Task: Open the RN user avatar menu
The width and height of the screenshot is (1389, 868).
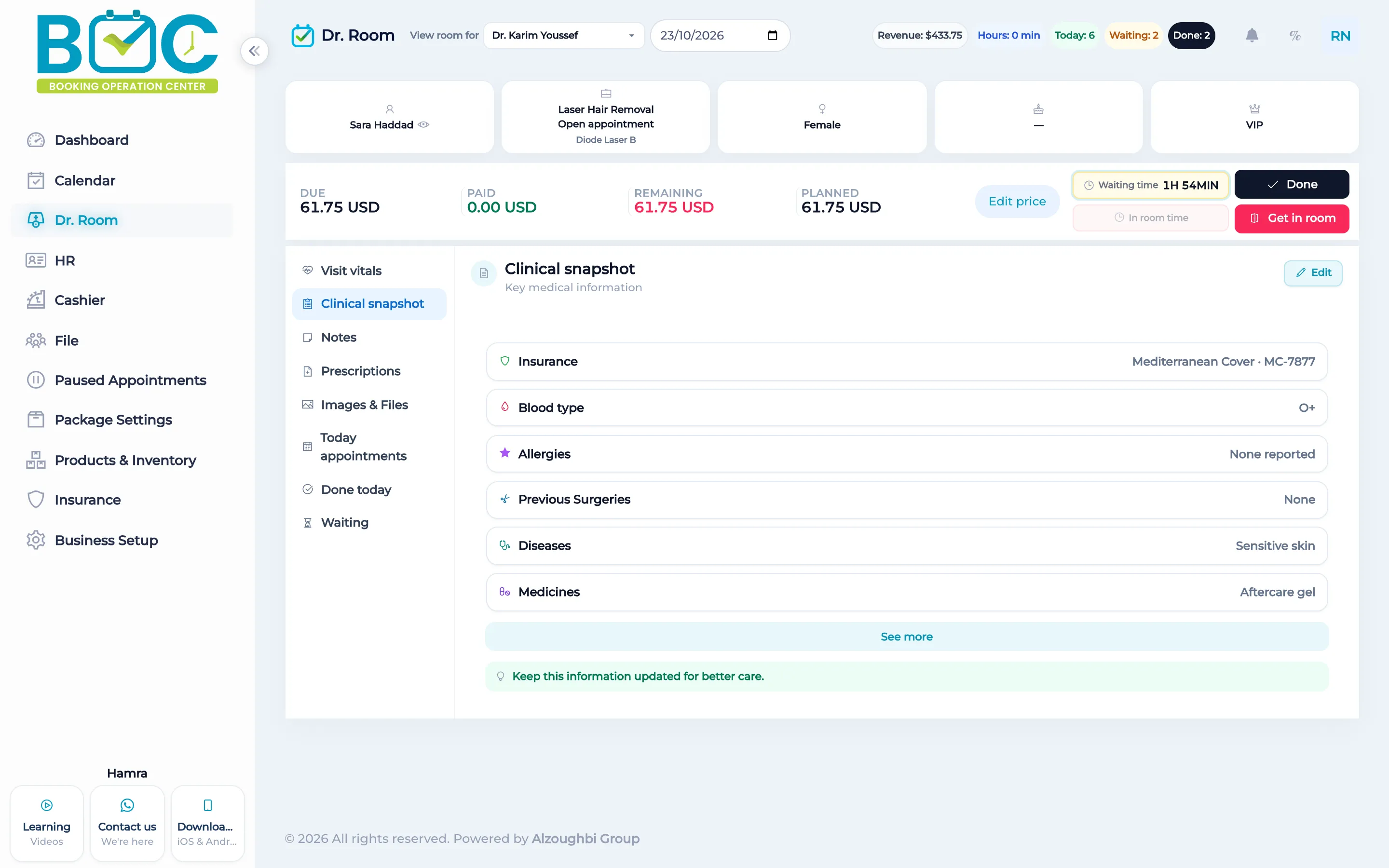Action: click(x=1340, y=36)
